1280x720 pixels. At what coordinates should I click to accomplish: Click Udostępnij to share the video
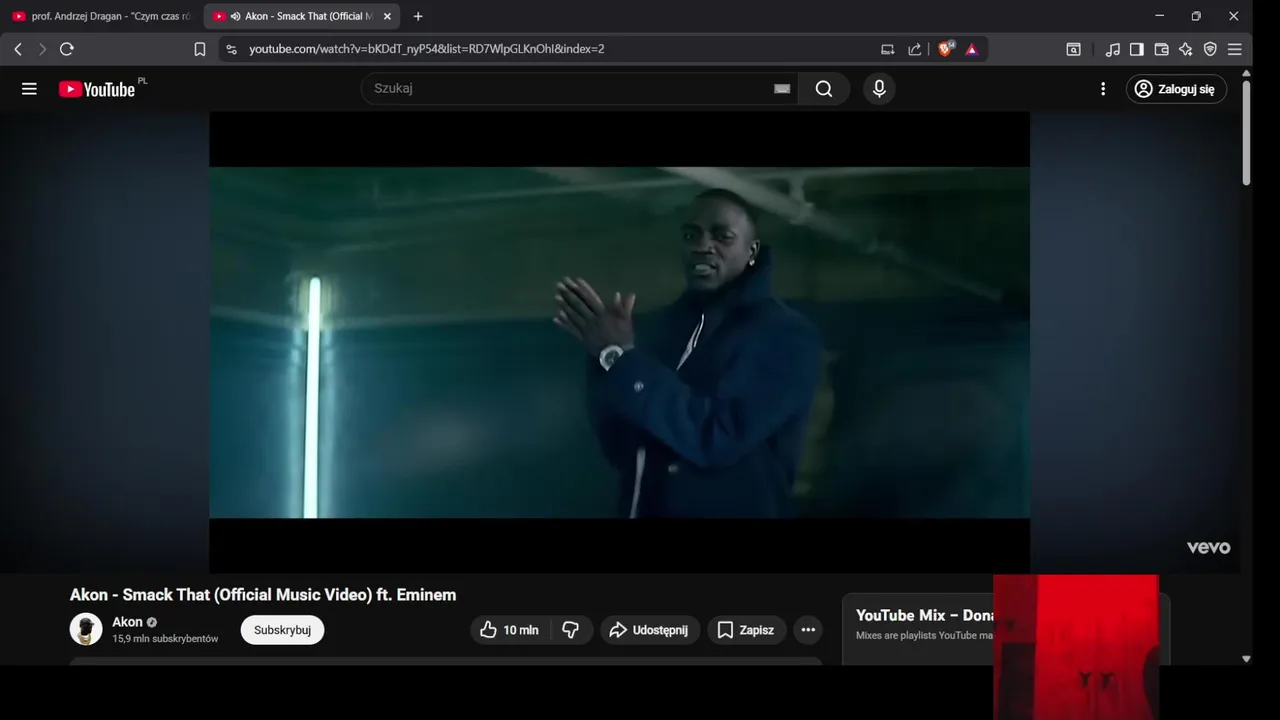pyautogui.click(x=650, y=630)
